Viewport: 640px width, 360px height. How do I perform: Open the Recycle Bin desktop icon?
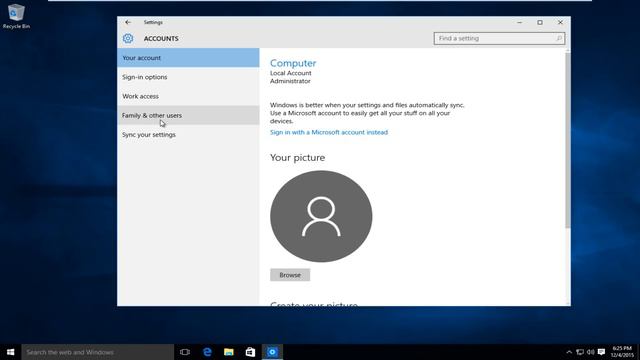pyautogui.click(x=16, y=16)
